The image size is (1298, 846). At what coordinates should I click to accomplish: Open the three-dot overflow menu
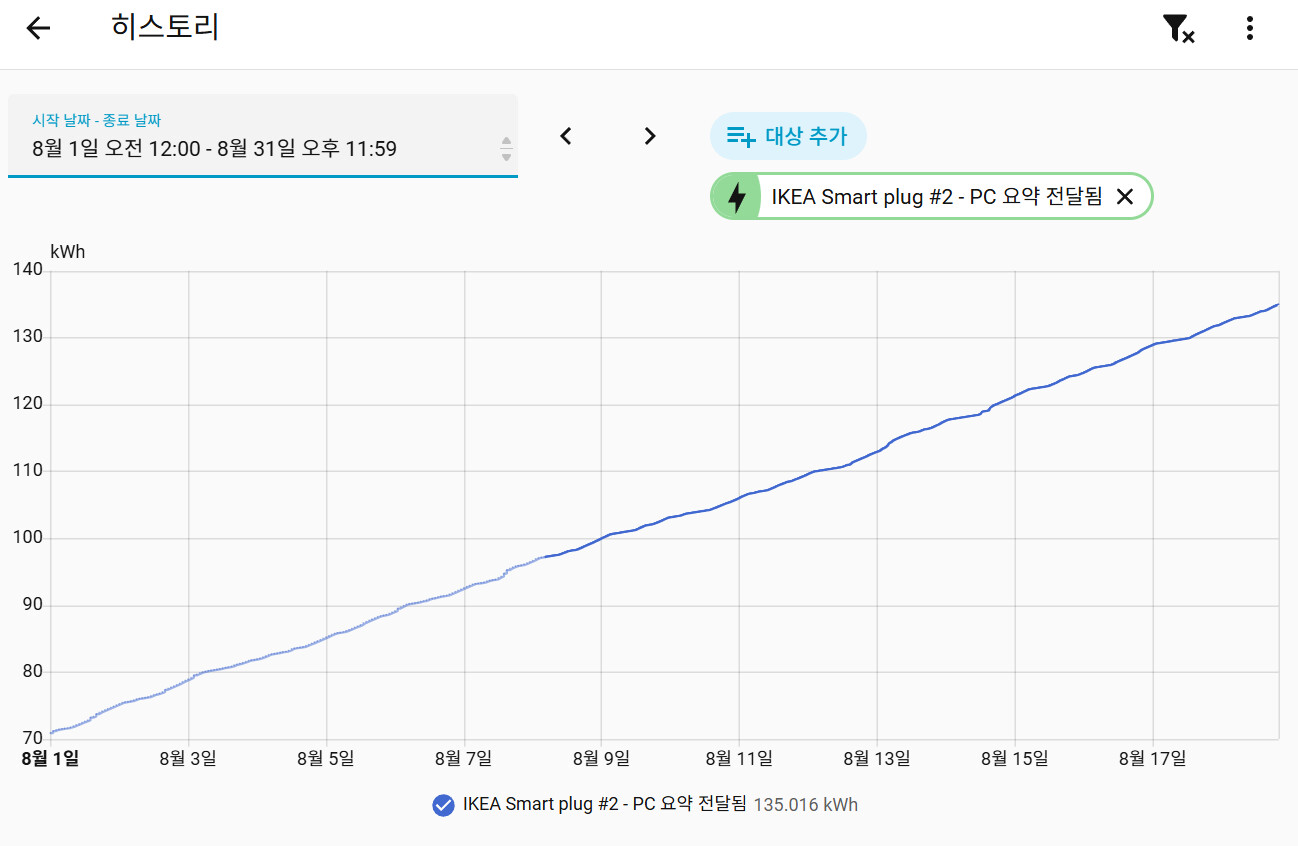pyautogui.click(x=1249, y=28)
